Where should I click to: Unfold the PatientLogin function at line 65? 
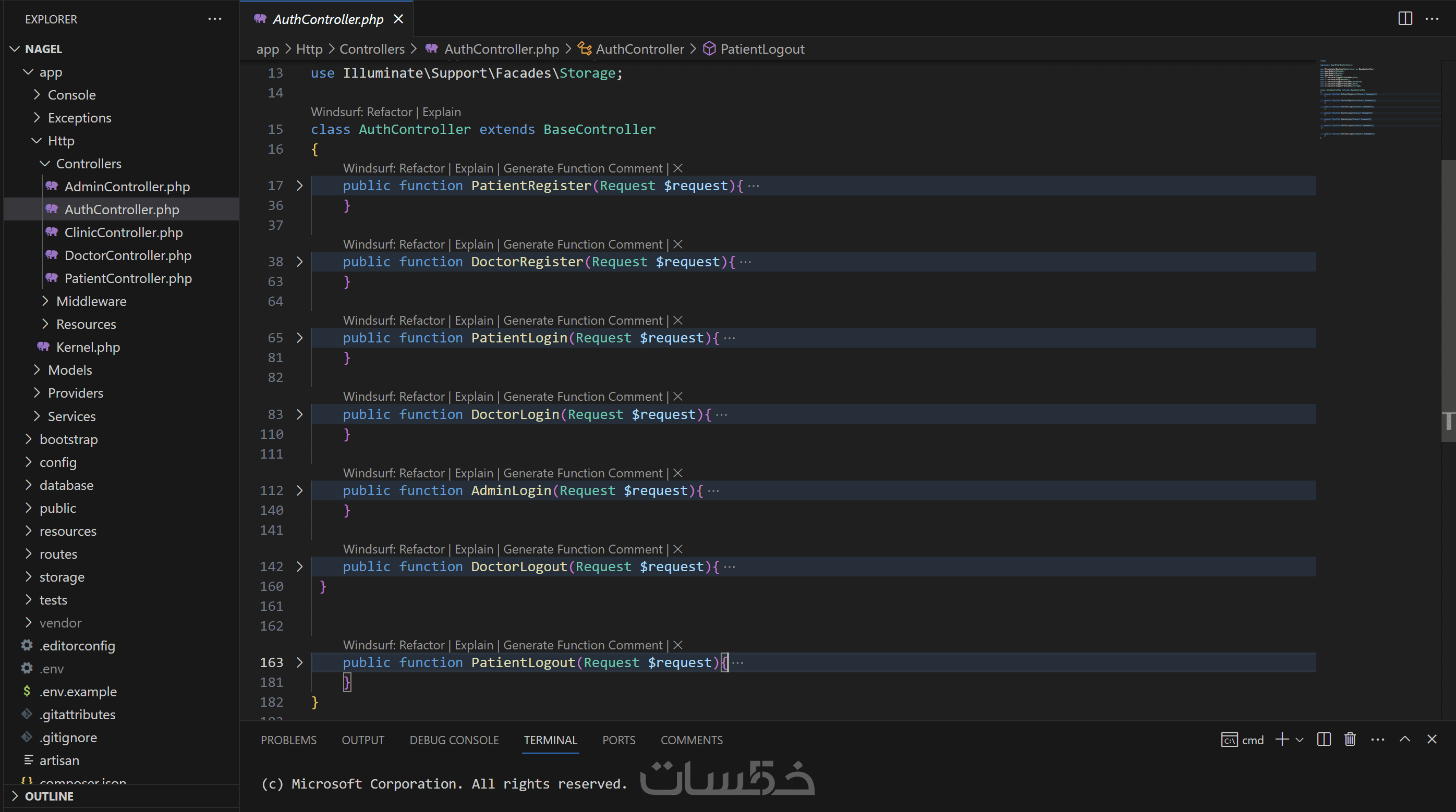(x=299, y=338)
